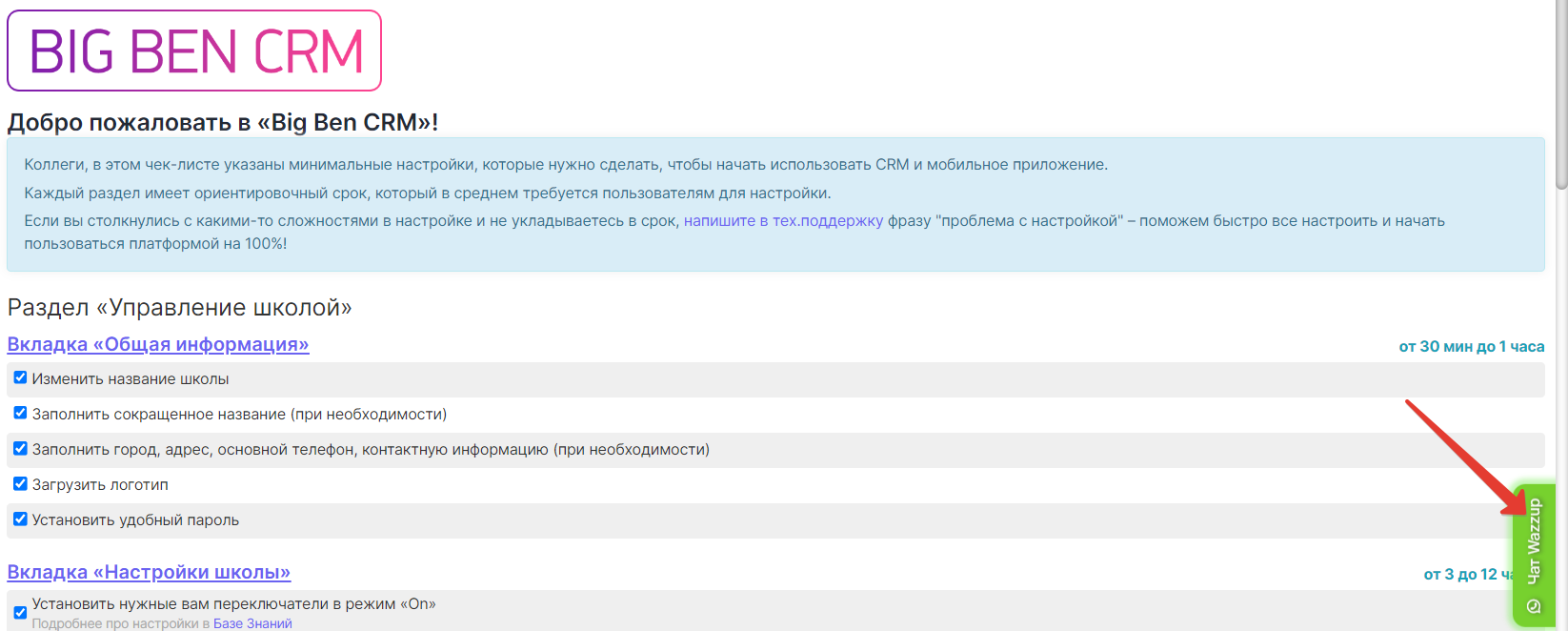Toggle 'Заполнить город, адрес, основной телефон' checkbox
1568x631 pixels.
(20, 448)
